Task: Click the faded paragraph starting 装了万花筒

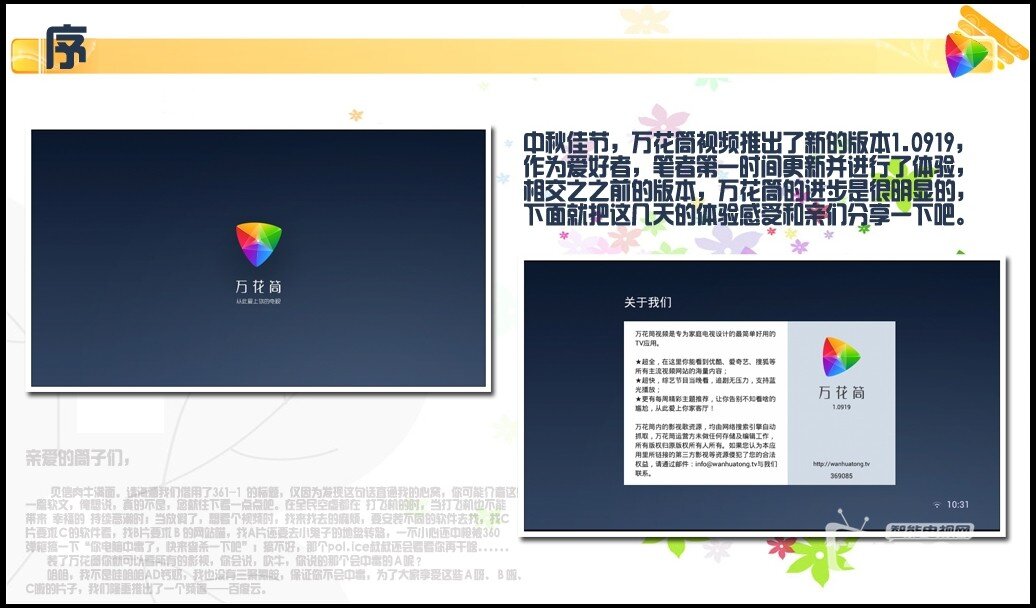Action: pos(235,562)
